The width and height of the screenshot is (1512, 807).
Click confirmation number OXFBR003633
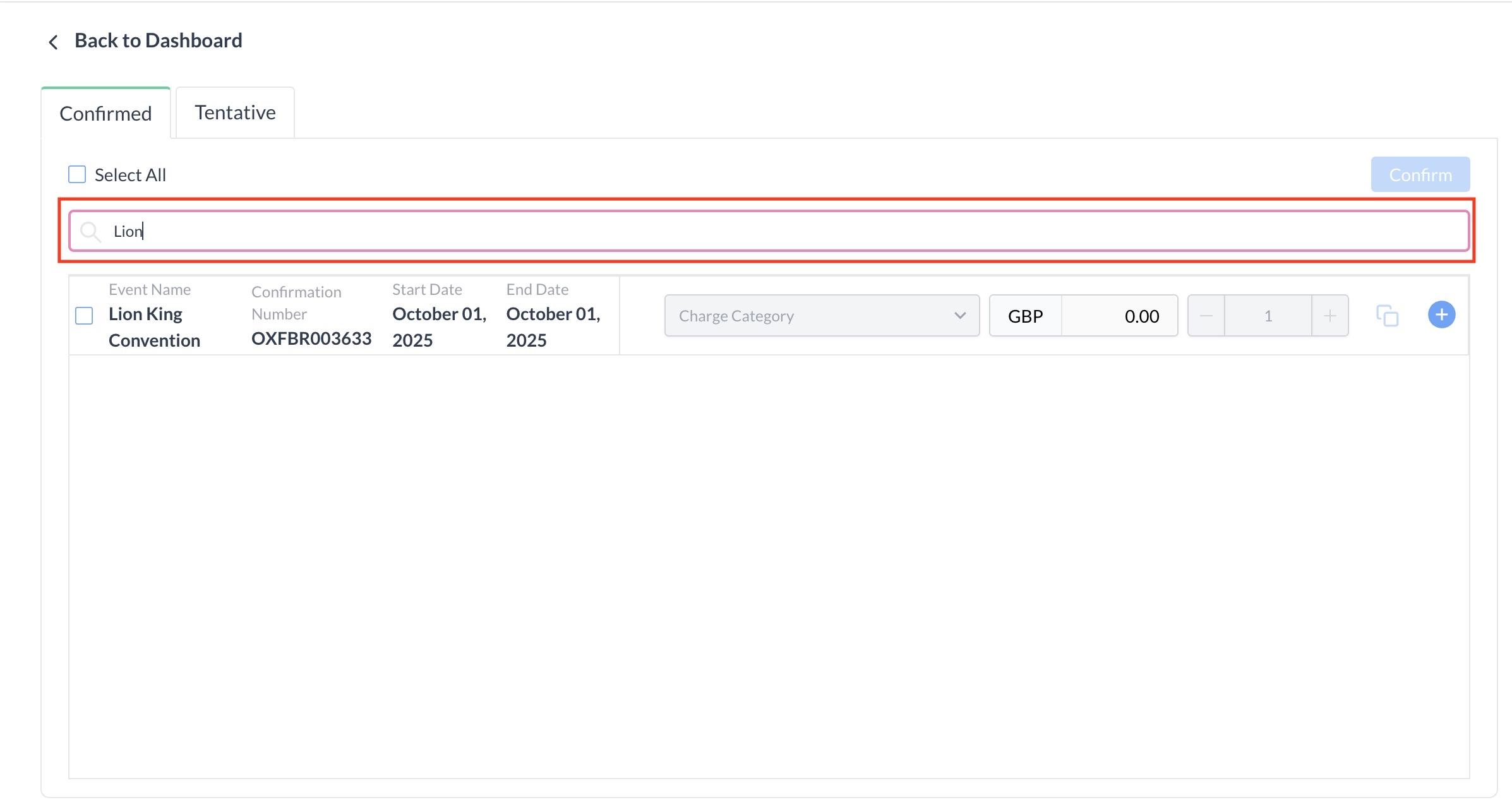(x=311, y=339)
